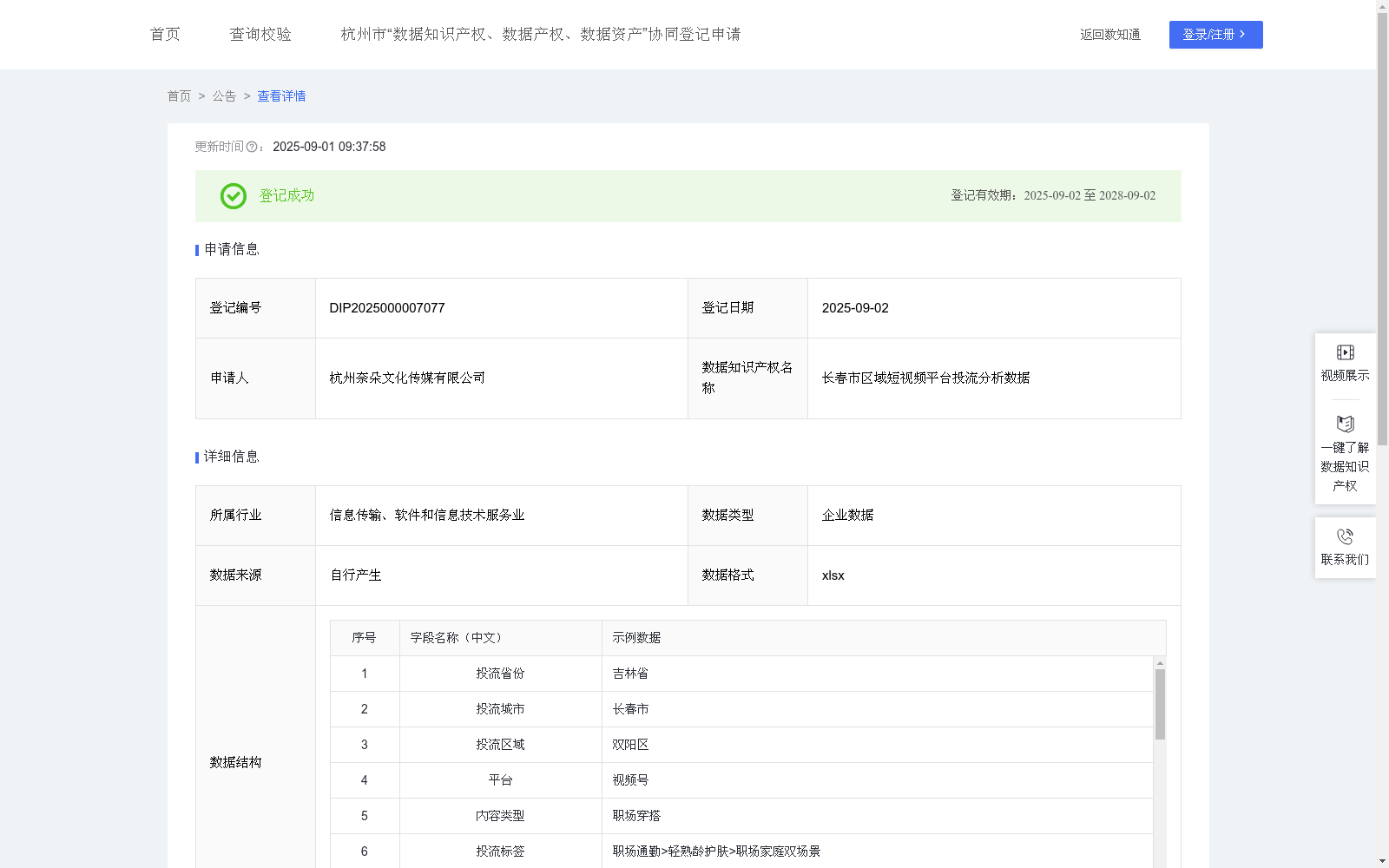The image size is (1389, 868).
Task: Click sample value 吉林省
Action: [x=630, y=674]
